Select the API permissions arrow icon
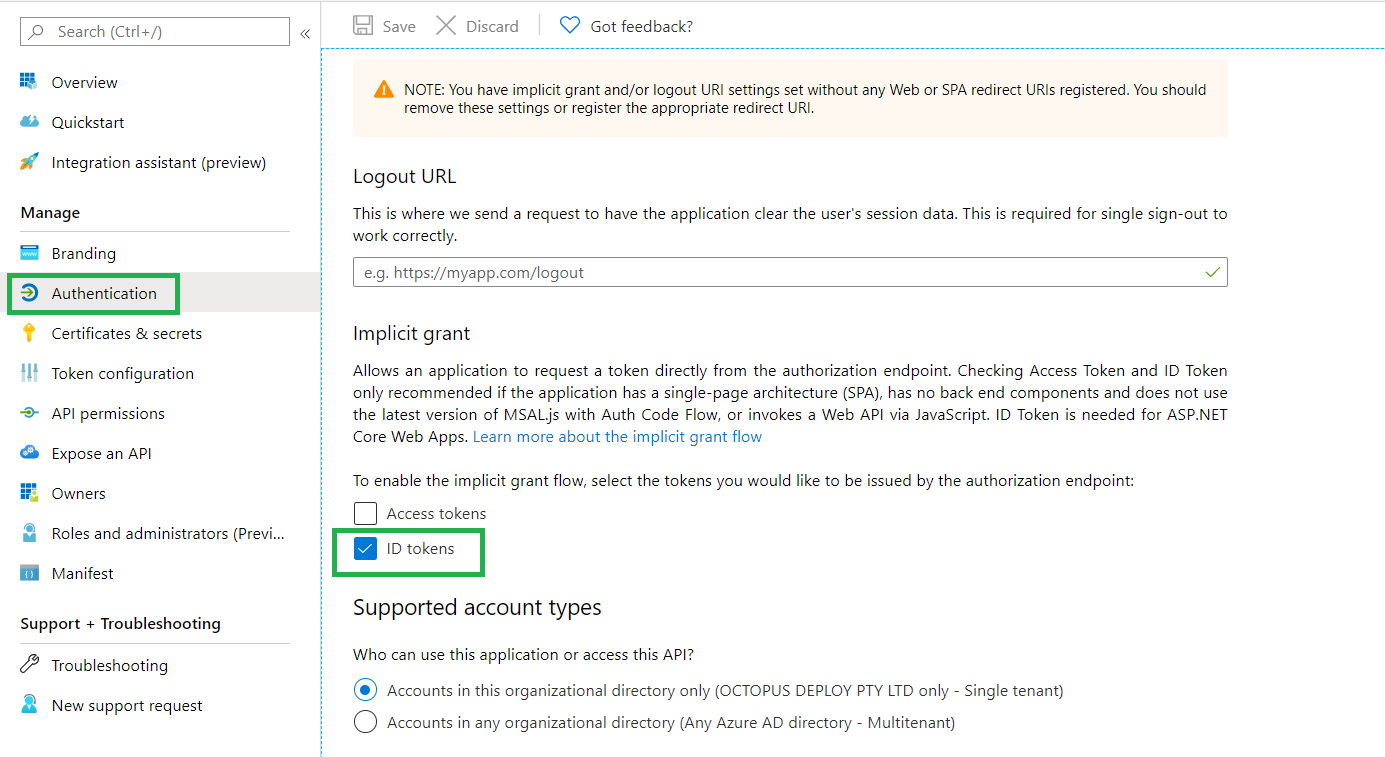 [x=30, y=413]
